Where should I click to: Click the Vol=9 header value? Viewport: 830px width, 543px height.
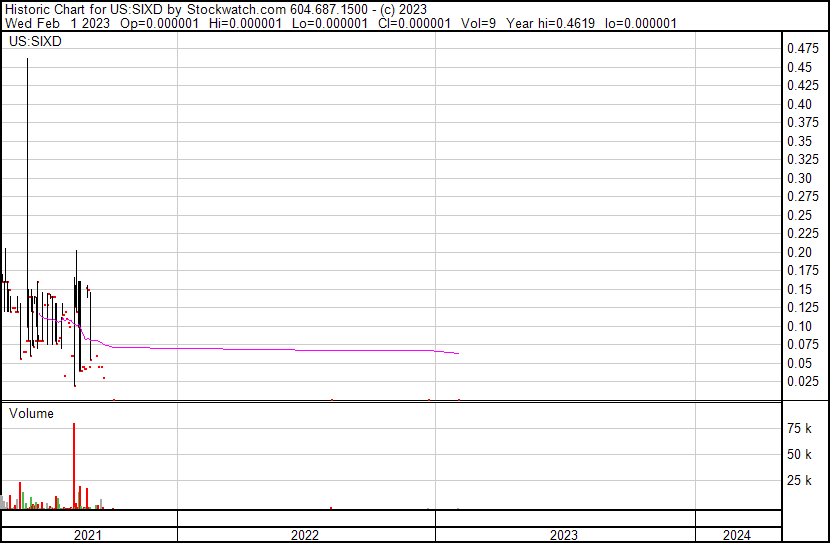(486, 22)
